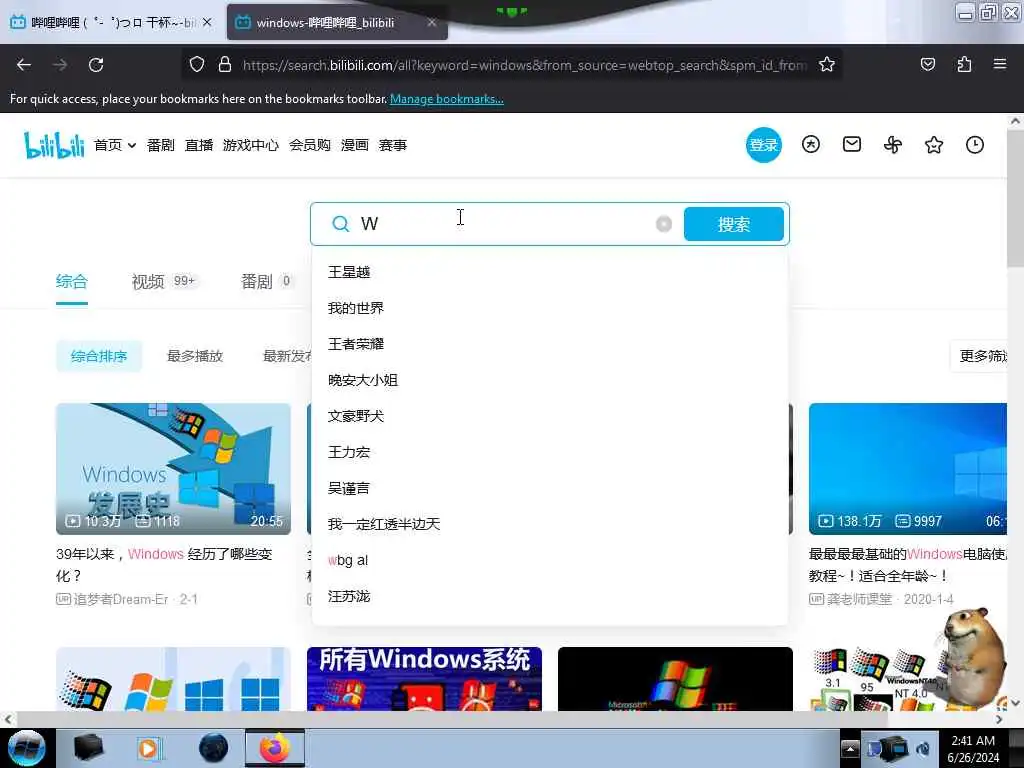Reload the current page
This screenshot has height=768, width=1024.
pyautogui.click(x=96, y=65)
